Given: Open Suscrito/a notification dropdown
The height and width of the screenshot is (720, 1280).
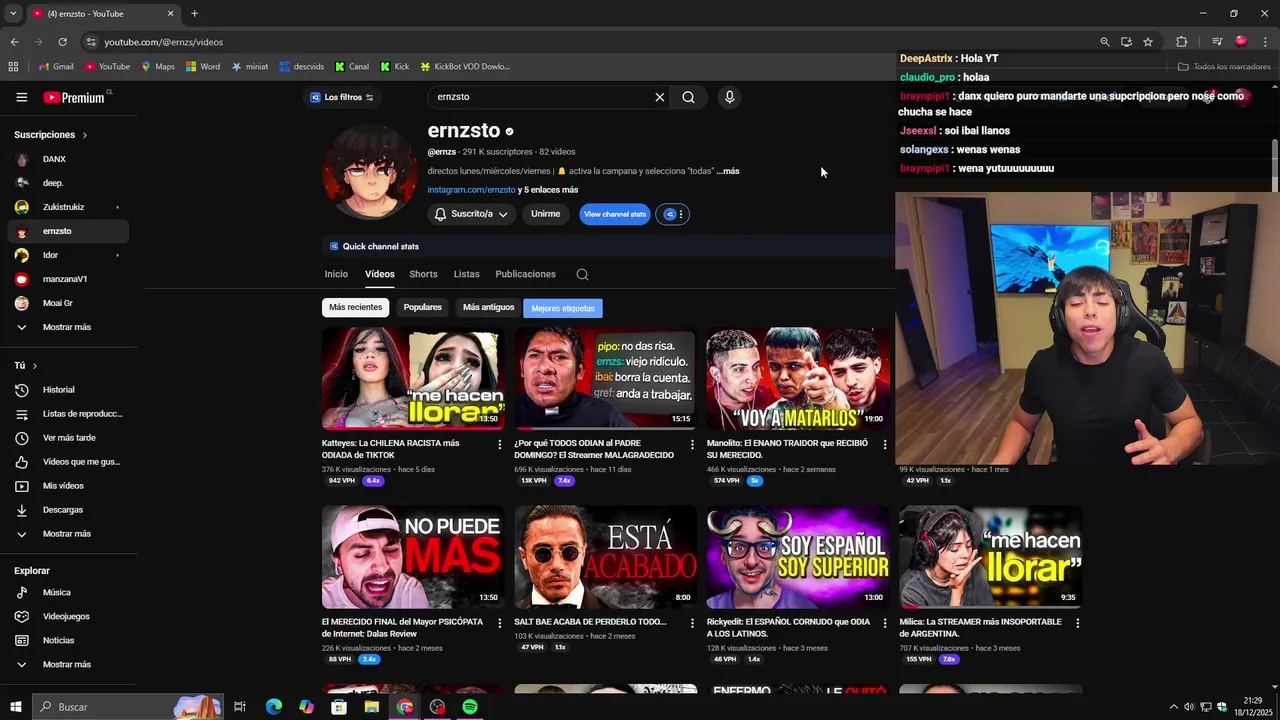Looking at the screenshot, I should tap(471, 214).
